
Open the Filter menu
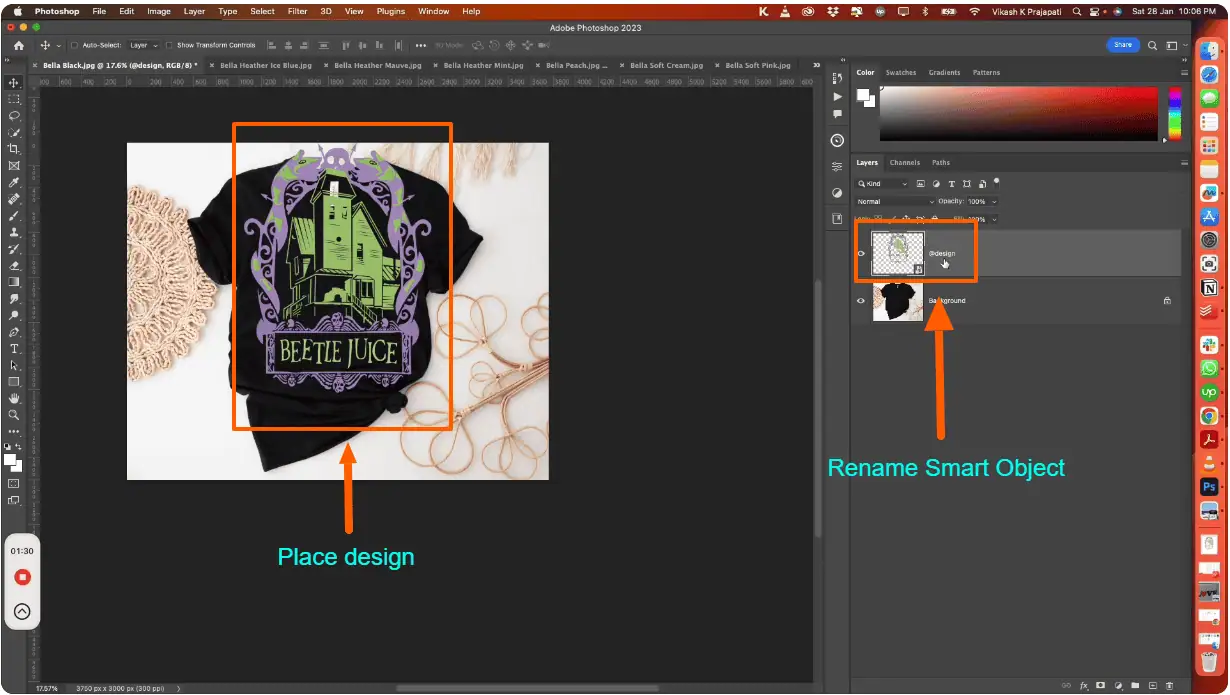pyautogui.click(x=297, y=11)
